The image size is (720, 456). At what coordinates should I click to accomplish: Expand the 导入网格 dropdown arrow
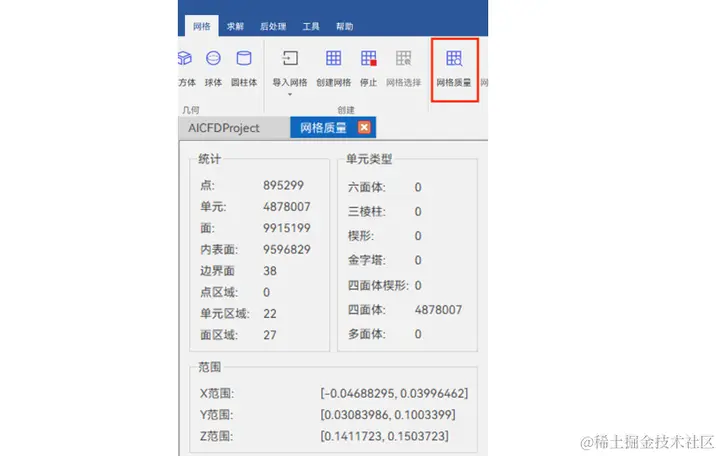pos(290,95)
